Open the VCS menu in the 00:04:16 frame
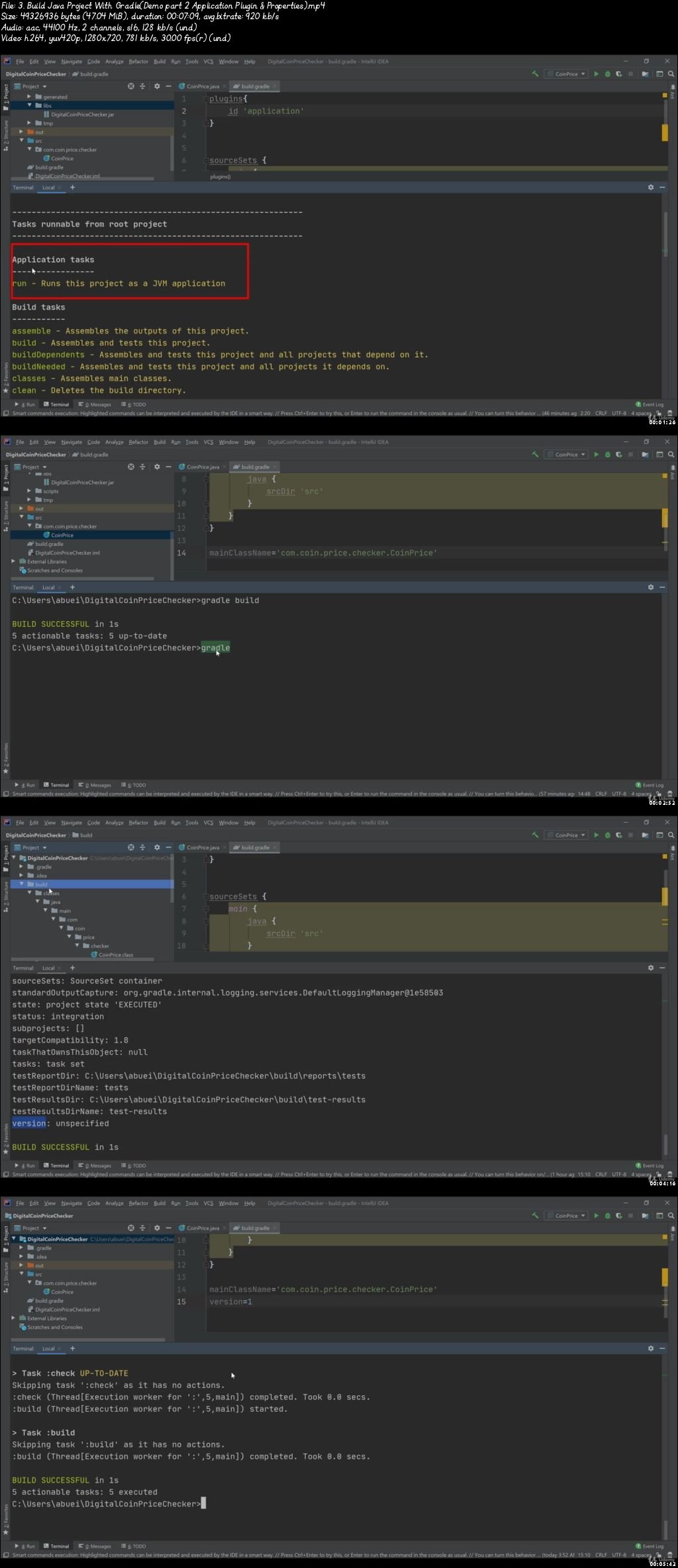This screenshot has width=678, height=1568. [x=209, y=823]
